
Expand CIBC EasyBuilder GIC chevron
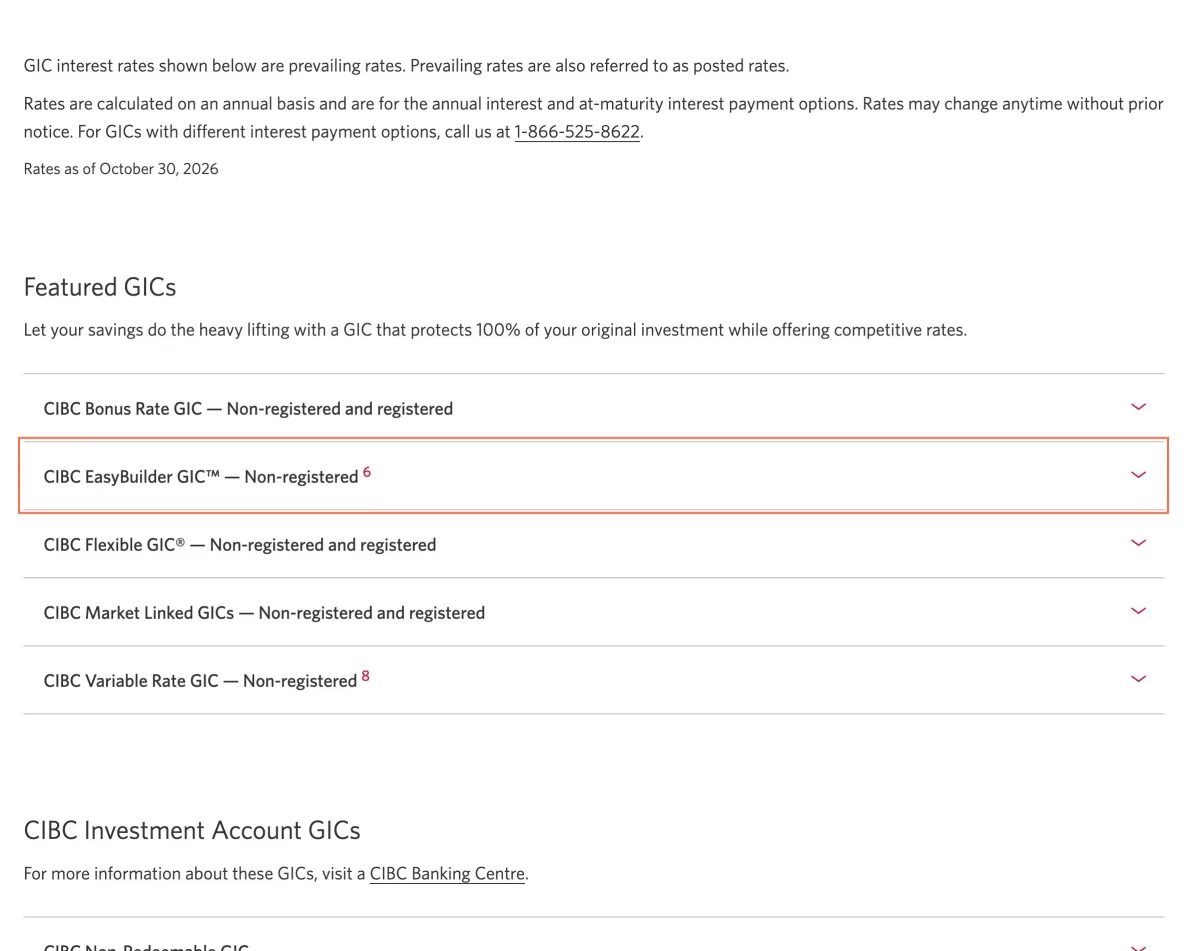point(1138,476)
